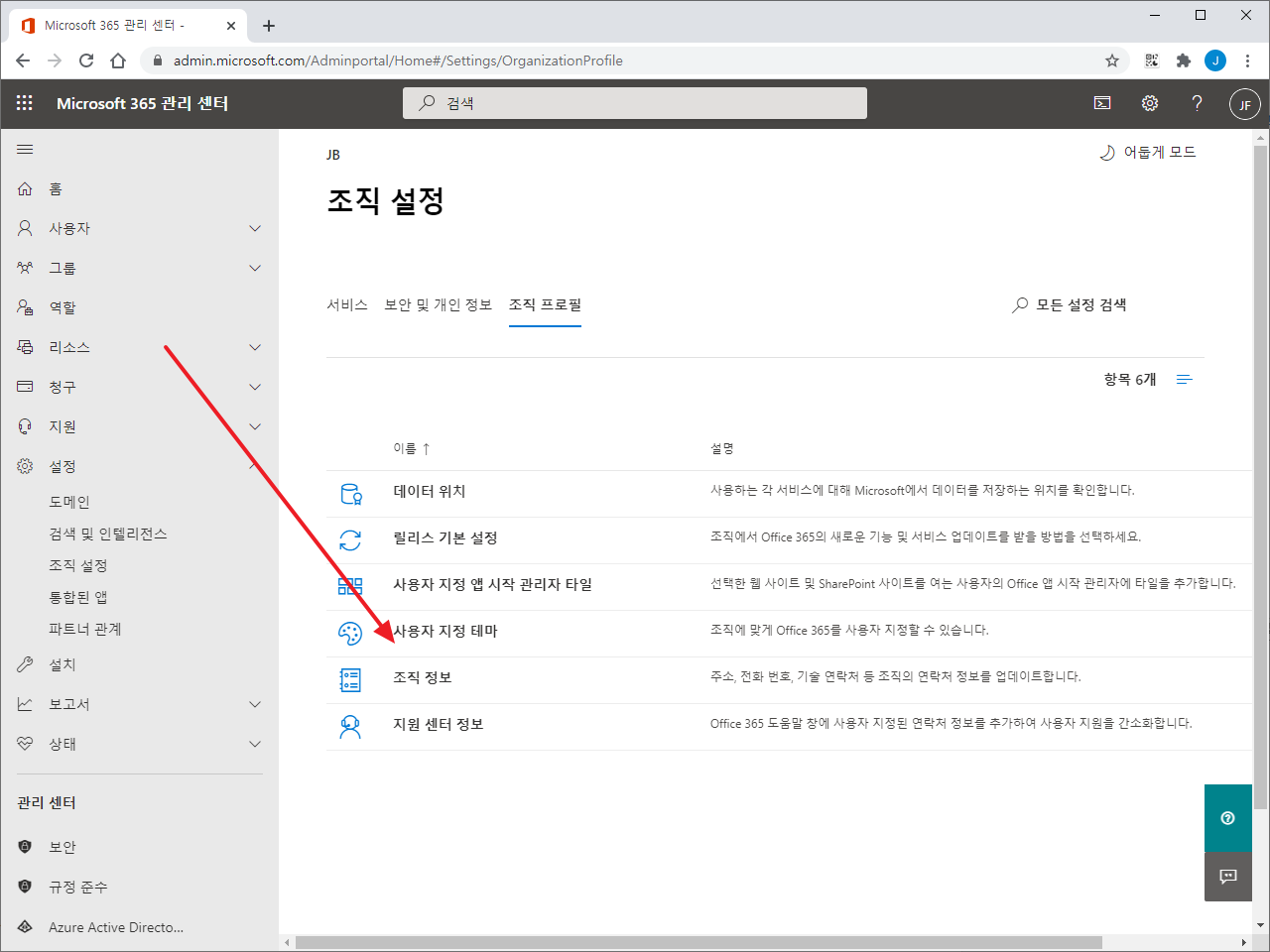Sort by the 이름 column header
Image resolution: width=1270 pixels, height=952 pixels.
pos(411,449)
